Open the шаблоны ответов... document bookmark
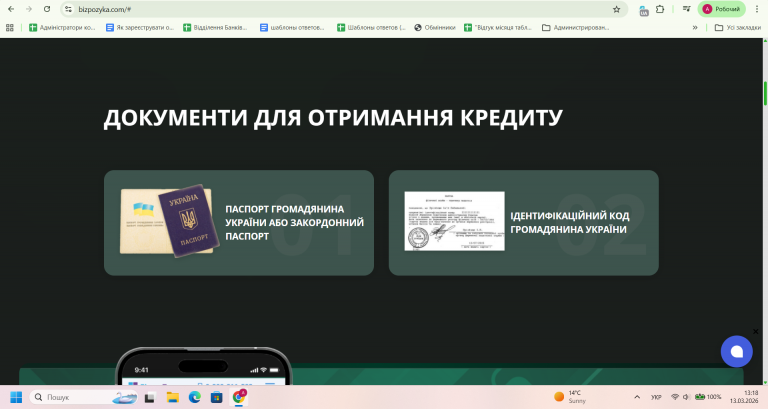The height and width of the screenshot is (409, 768). (x=292, y=28)
